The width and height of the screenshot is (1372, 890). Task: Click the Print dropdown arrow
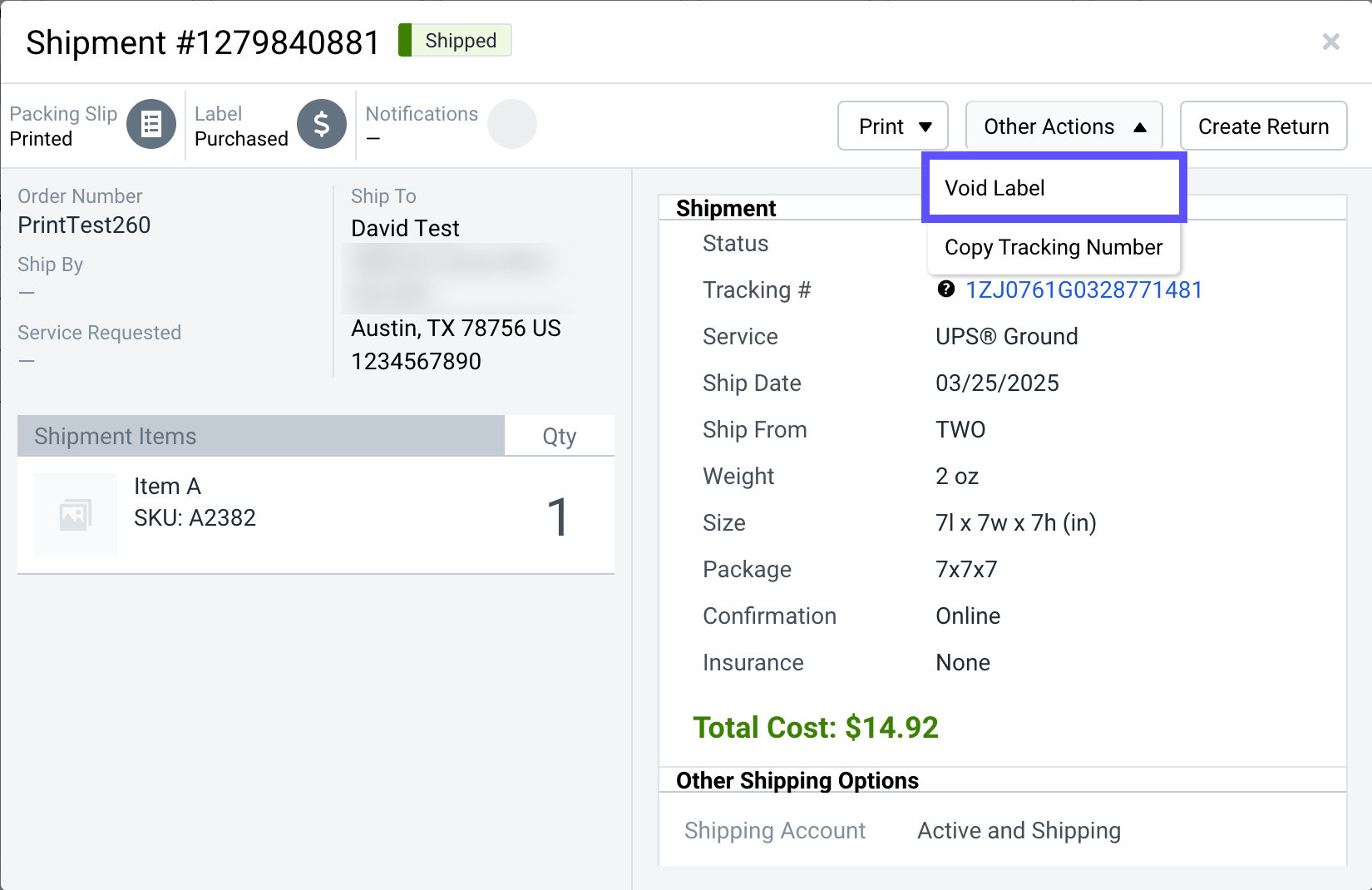(x=925, y=127)
